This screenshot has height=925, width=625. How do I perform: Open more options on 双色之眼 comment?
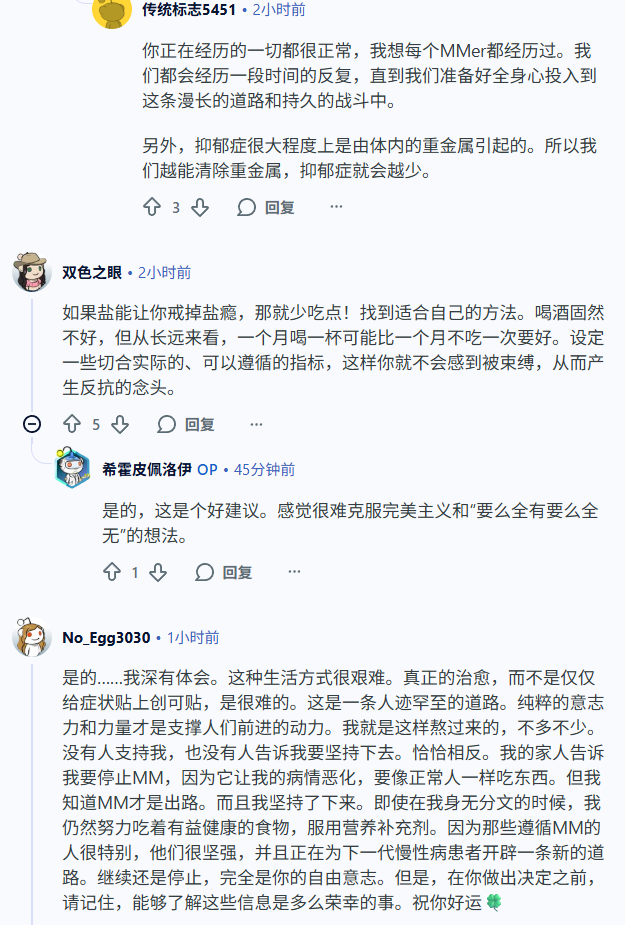pyautogui.click(x=256, y=424)
